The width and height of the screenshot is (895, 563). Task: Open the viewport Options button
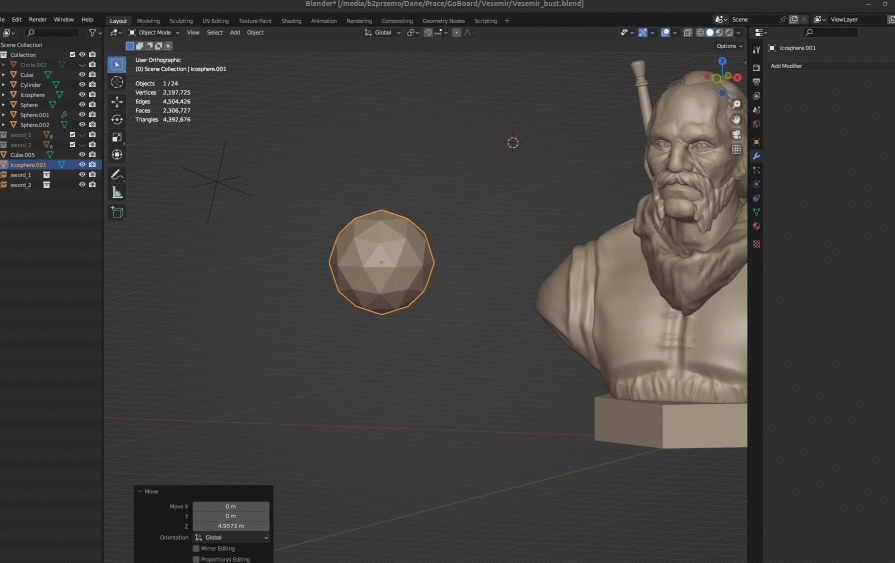[728, 46]
